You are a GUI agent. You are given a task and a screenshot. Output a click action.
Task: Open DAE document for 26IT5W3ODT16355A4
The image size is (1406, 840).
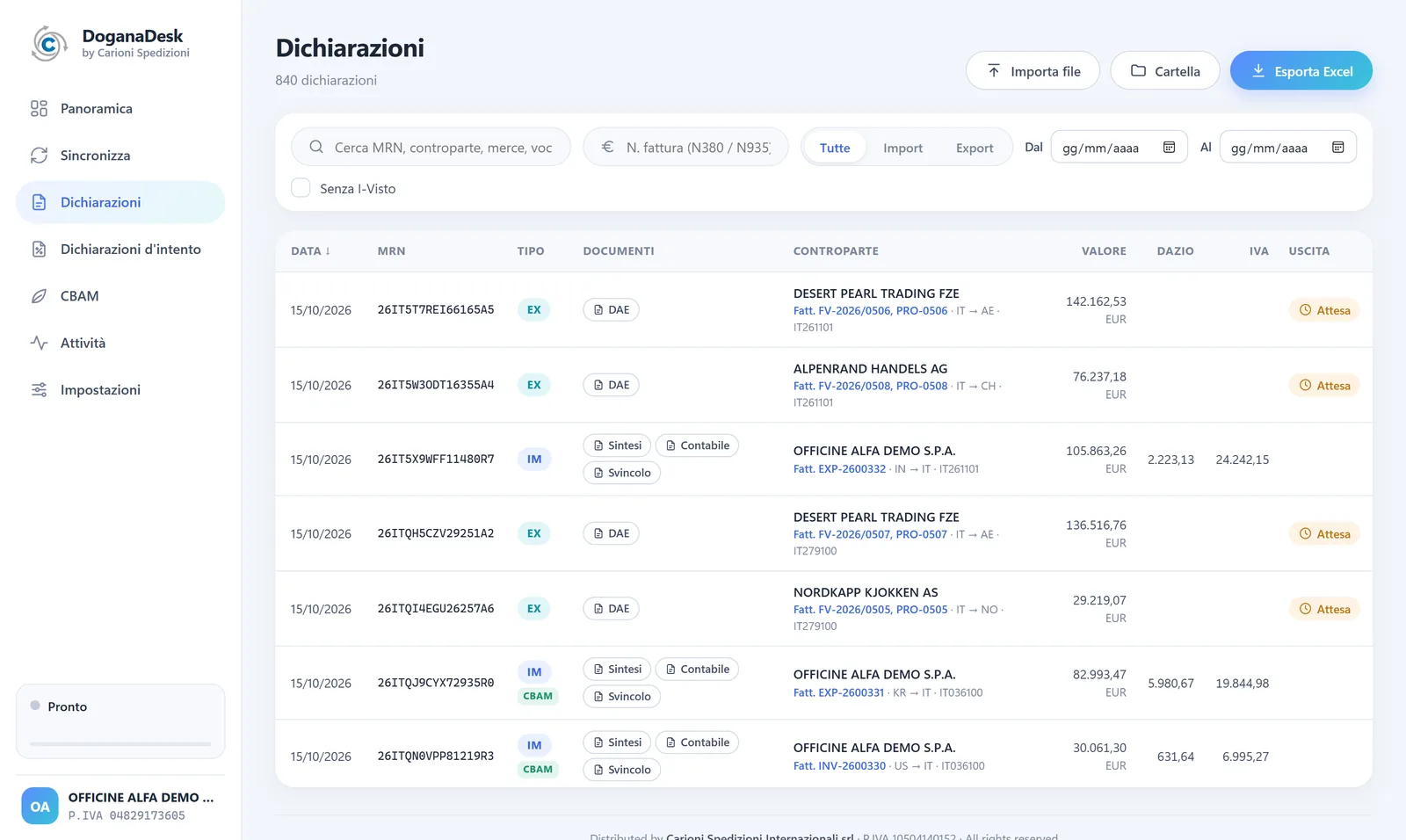coord(611,385)
